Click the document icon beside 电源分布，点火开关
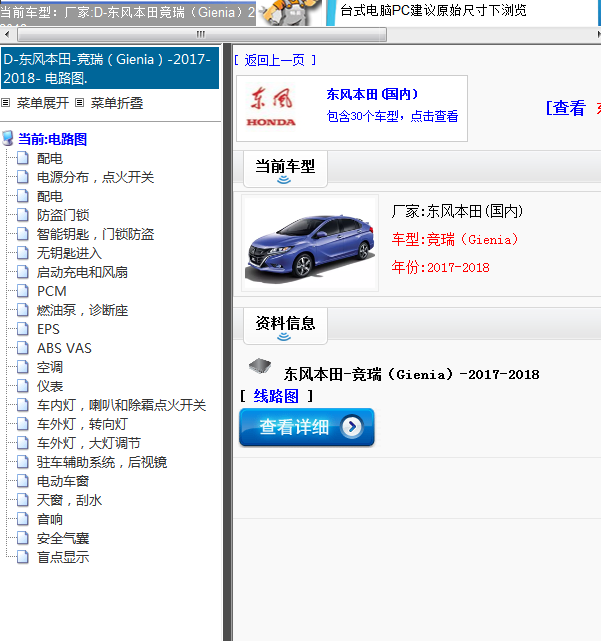This screenshot has width=601, height=641. 22,177
